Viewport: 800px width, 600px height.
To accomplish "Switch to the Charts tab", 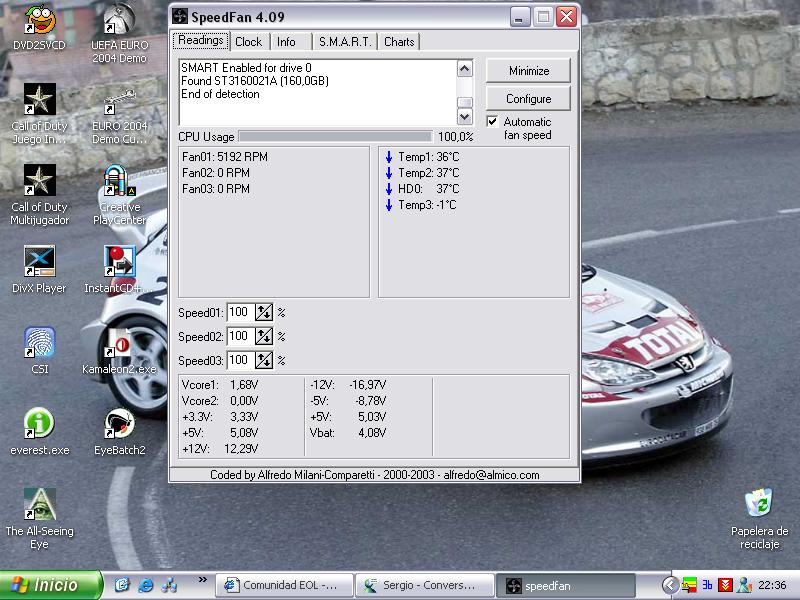I will pyautogui.click(x=399, y=41).
